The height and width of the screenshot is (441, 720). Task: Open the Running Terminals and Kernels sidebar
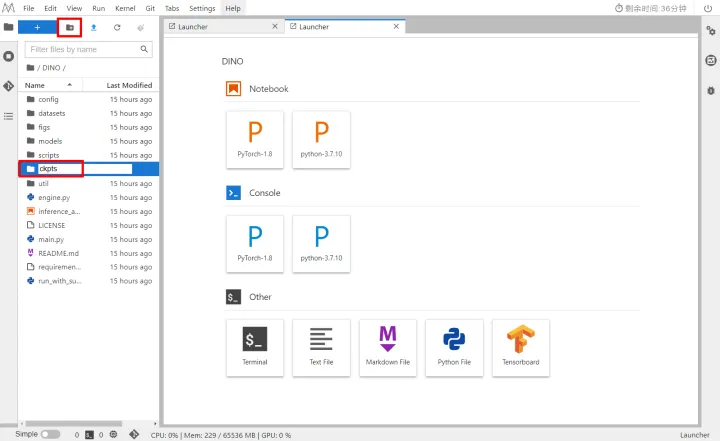click(x=9, y=56)
